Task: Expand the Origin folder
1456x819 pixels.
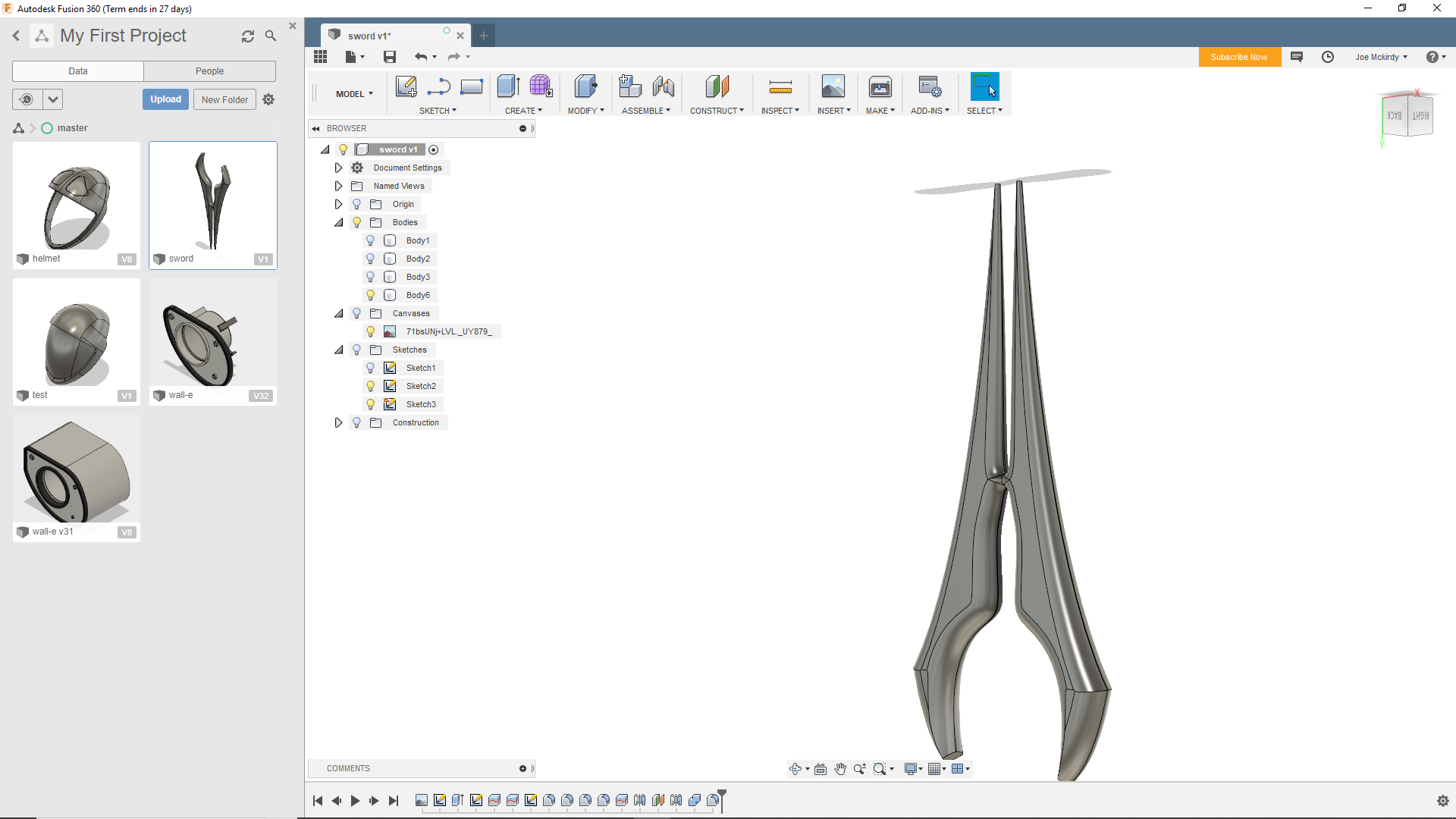Action: tap(339, 204)
